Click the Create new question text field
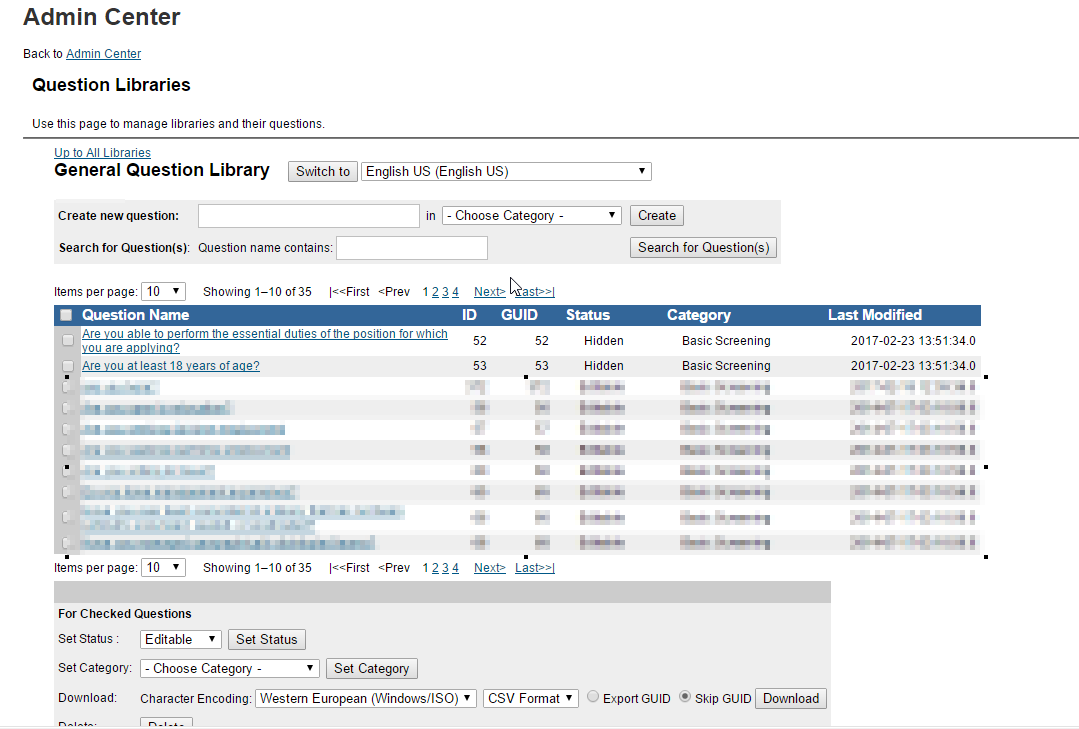 [309, 215]
